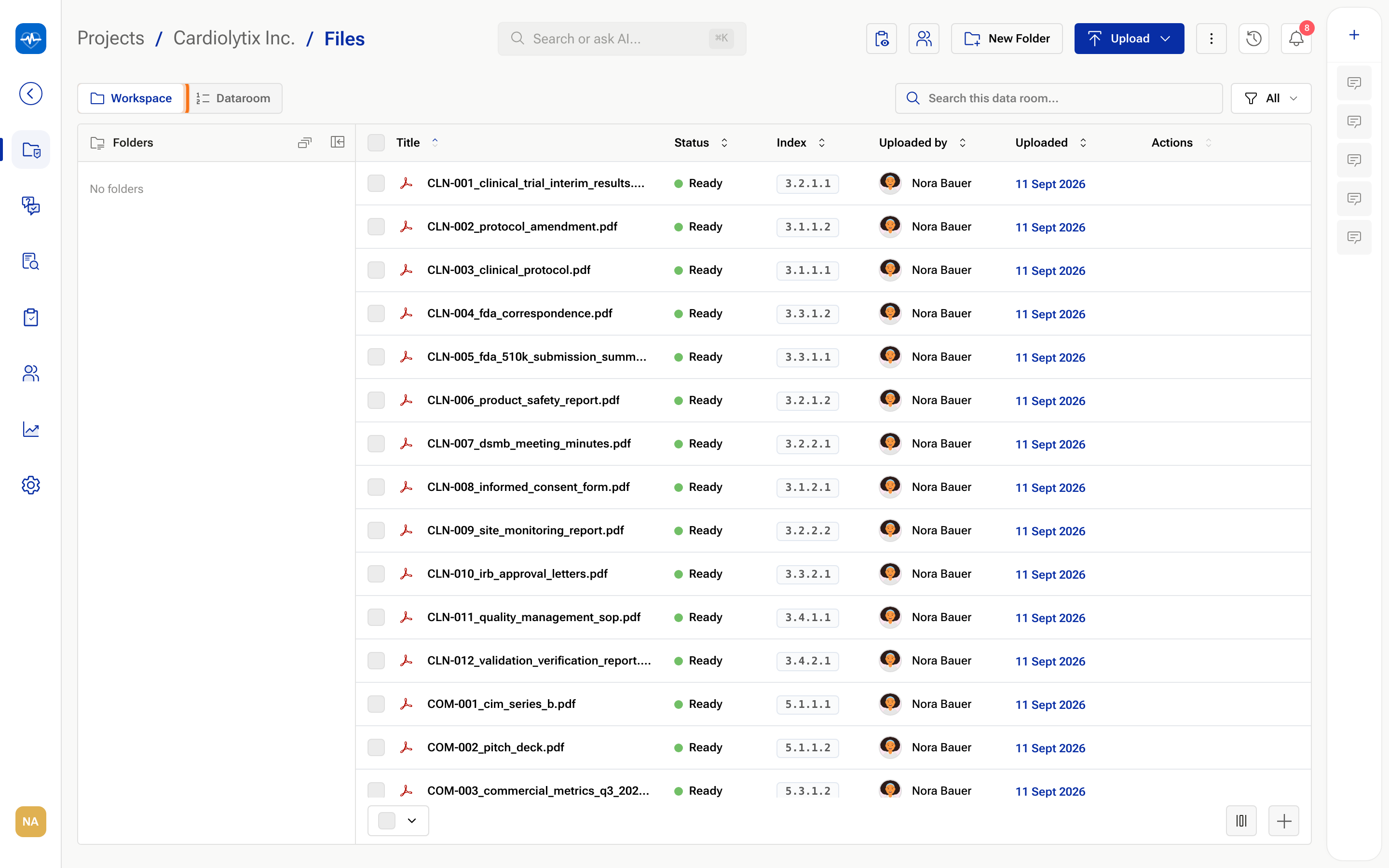The height and width of the screenshot is (868, 1389).
Task: Check the CLN-004_fda_correspondence.pdf row
Action: point(376,313)
